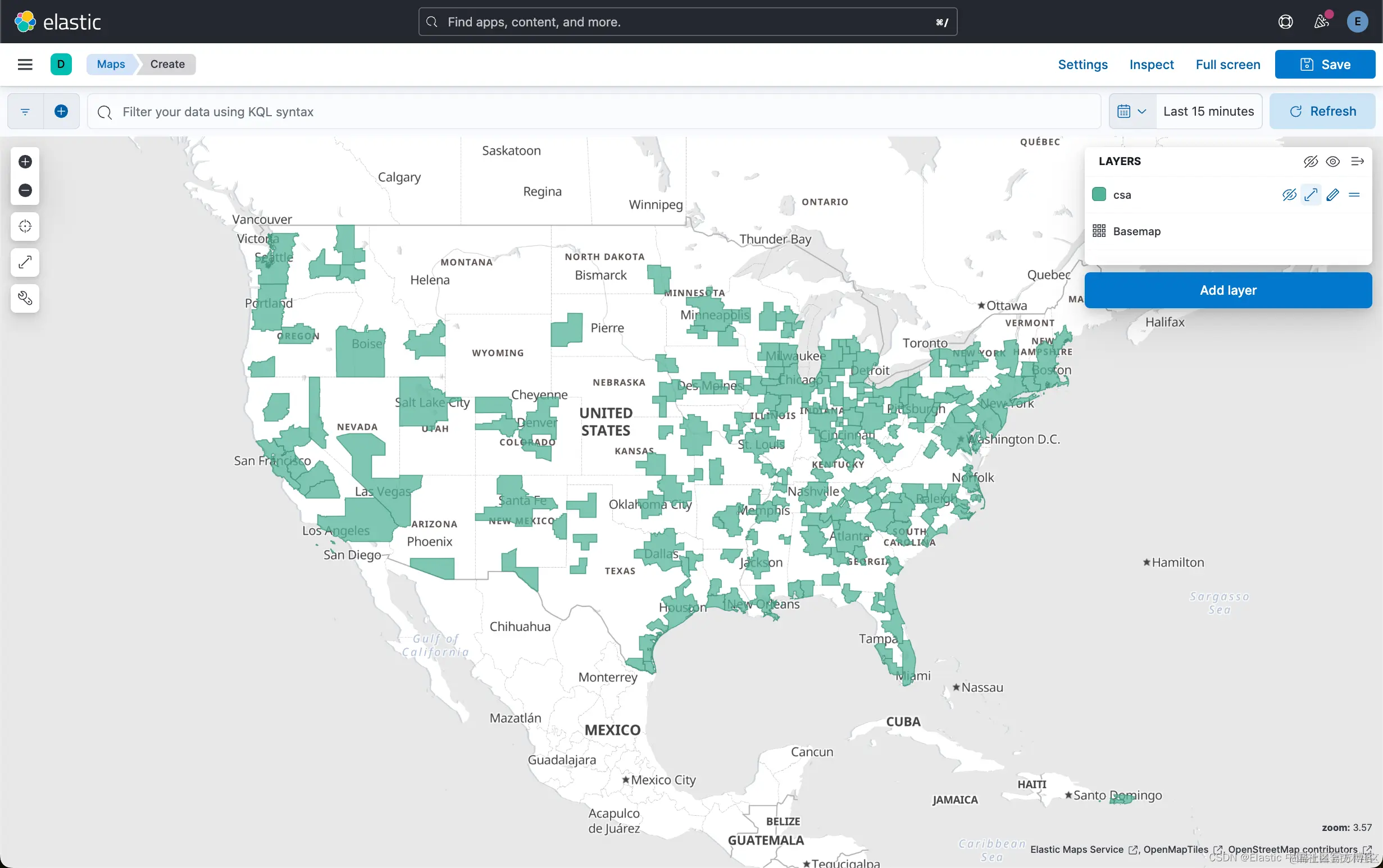
Task: Click the csa layer color swatch
Action: [1099, 195]
